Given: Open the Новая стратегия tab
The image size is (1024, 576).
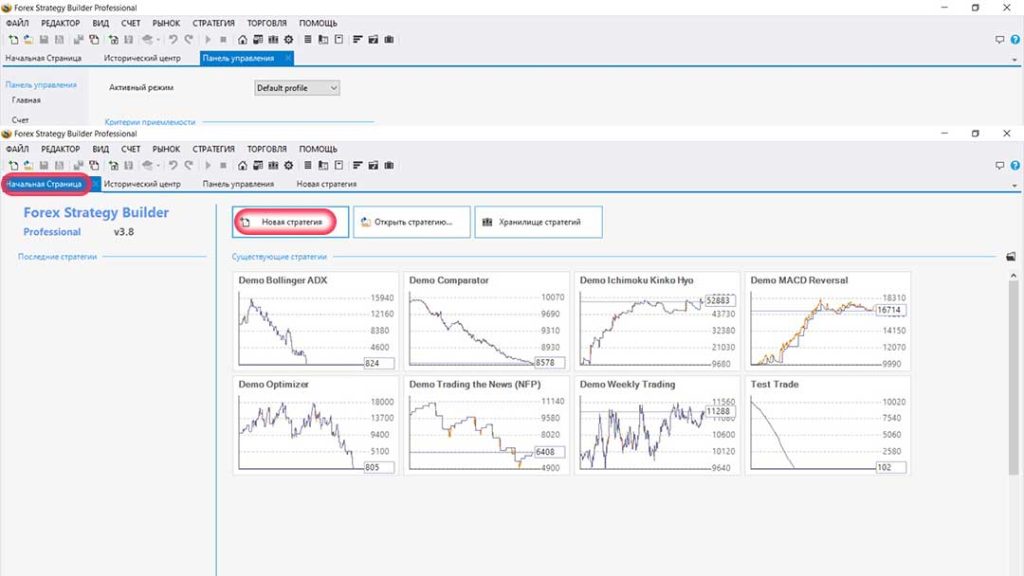Looking at the screenshot, I should click(326, 184).
